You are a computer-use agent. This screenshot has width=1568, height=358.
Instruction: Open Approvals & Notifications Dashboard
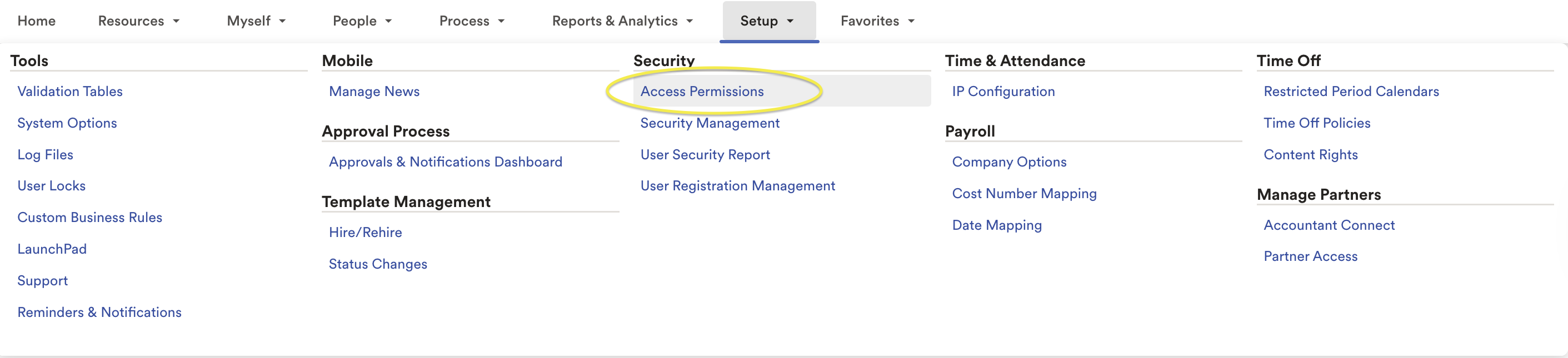pos(445,162)
